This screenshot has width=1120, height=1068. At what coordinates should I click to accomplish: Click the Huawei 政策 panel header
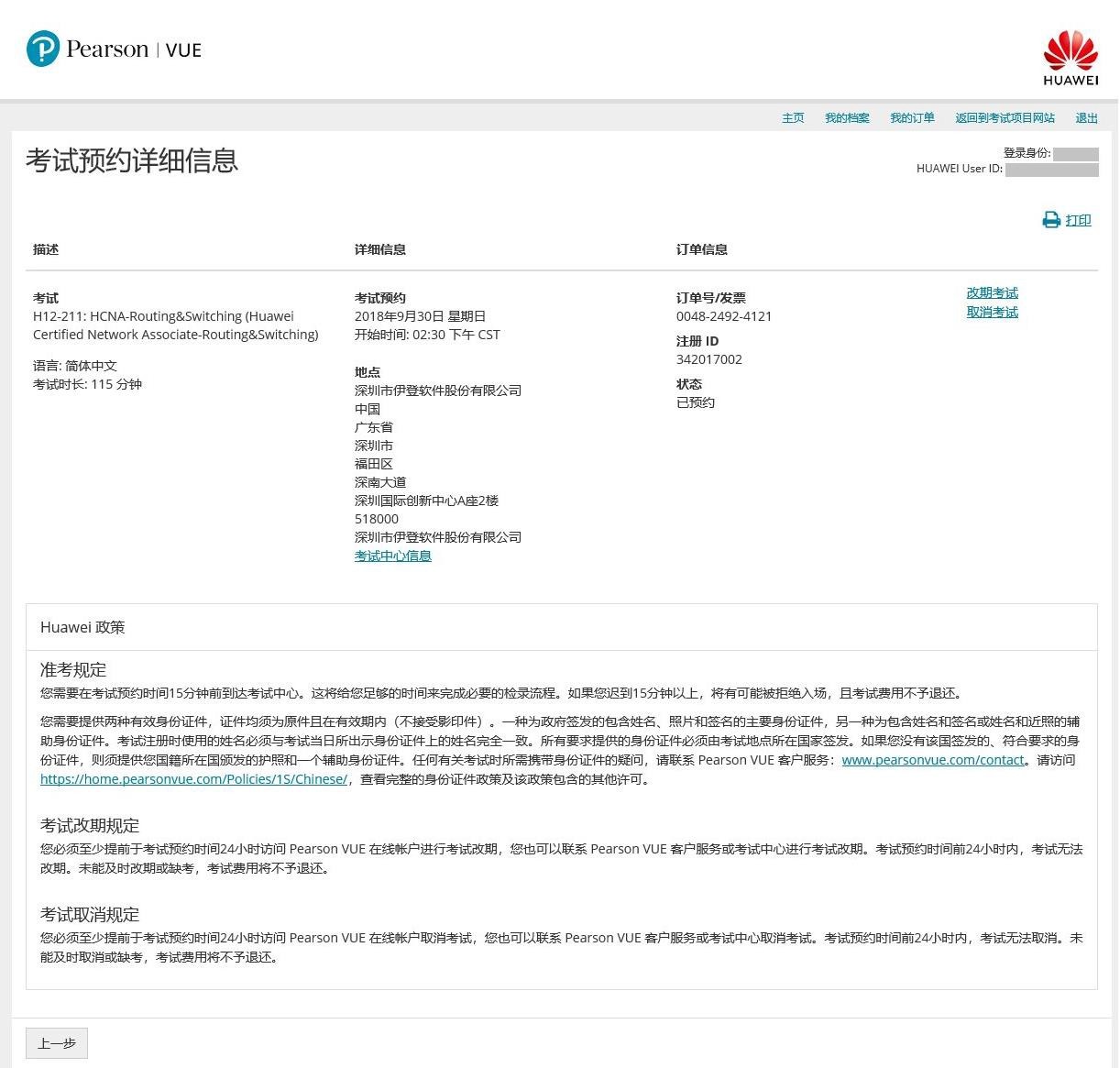[562, 628]
